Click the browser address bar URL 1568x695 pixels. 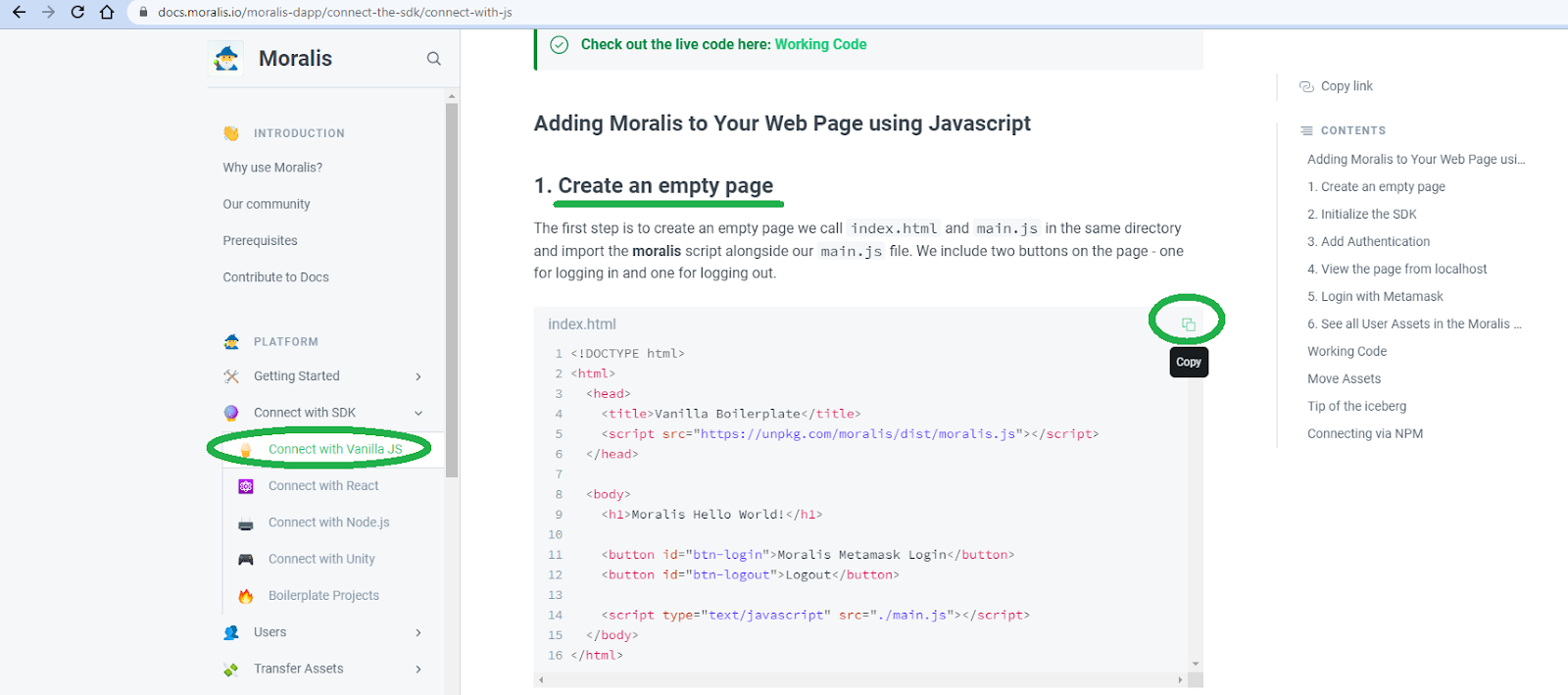click(x=335, y=13)
